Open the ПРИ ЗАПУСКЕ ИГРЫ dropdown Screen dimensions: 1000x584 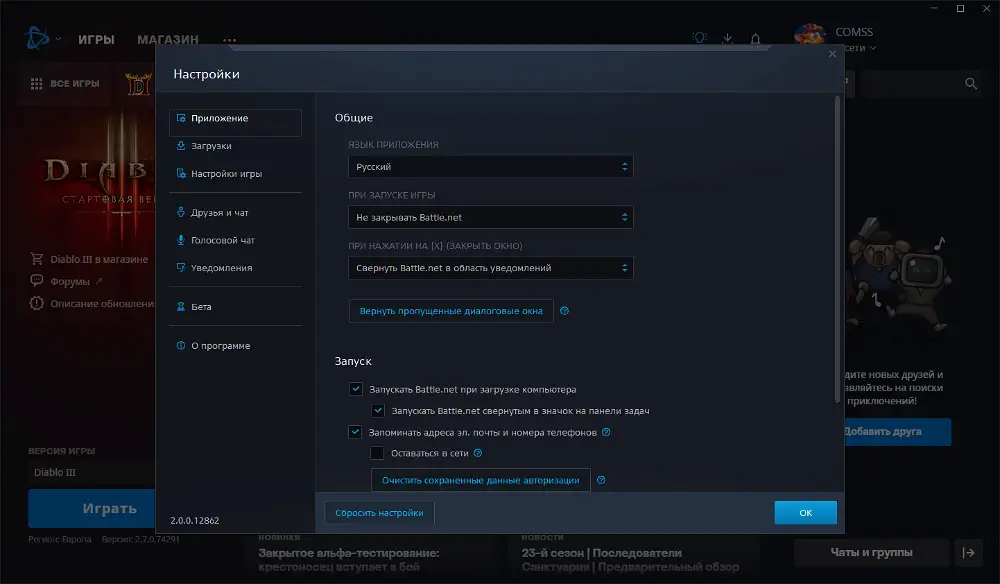[x=490, y=216]
